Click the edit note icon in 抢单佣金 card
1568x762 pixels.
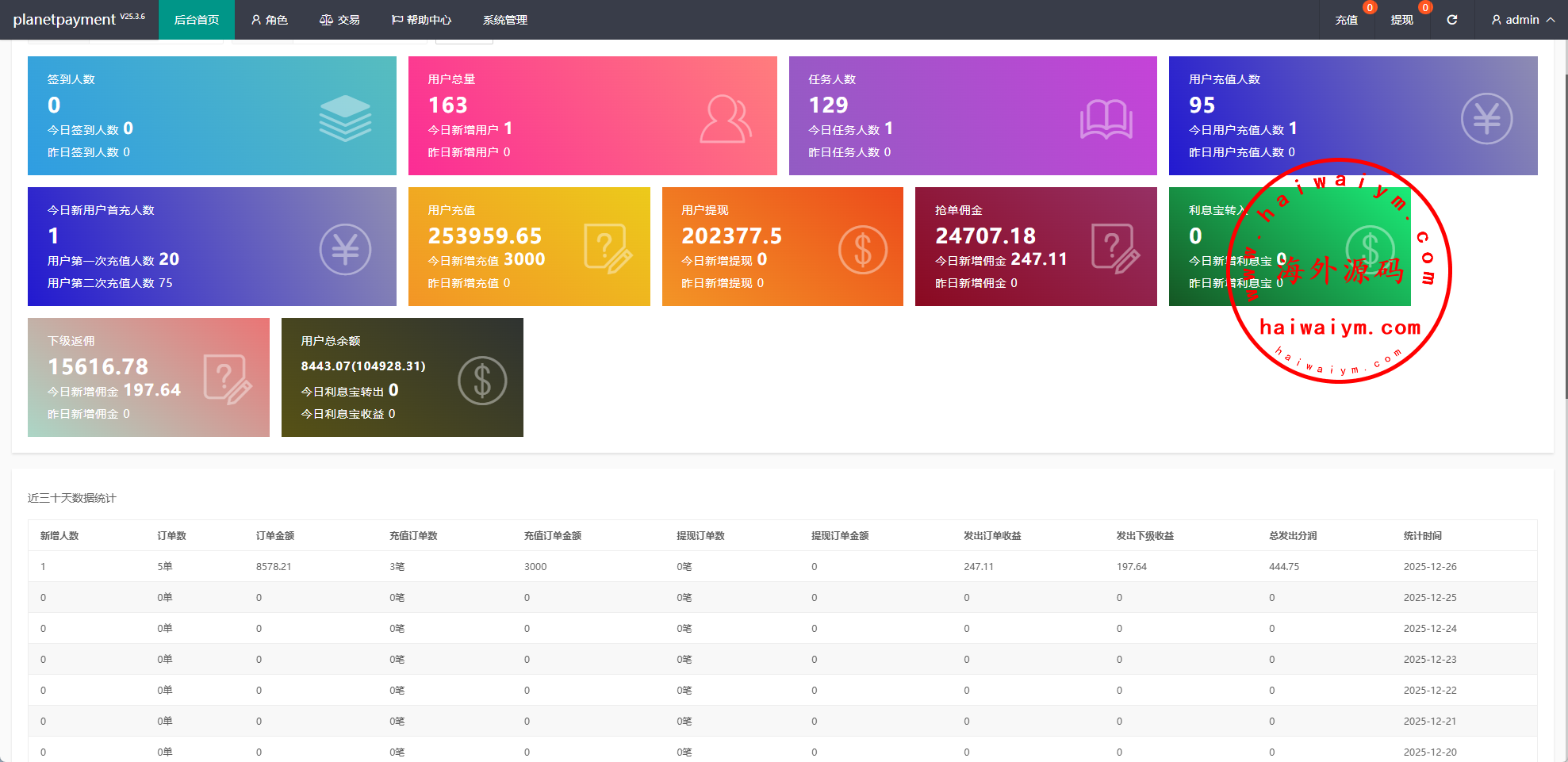tap(1115, 249)
